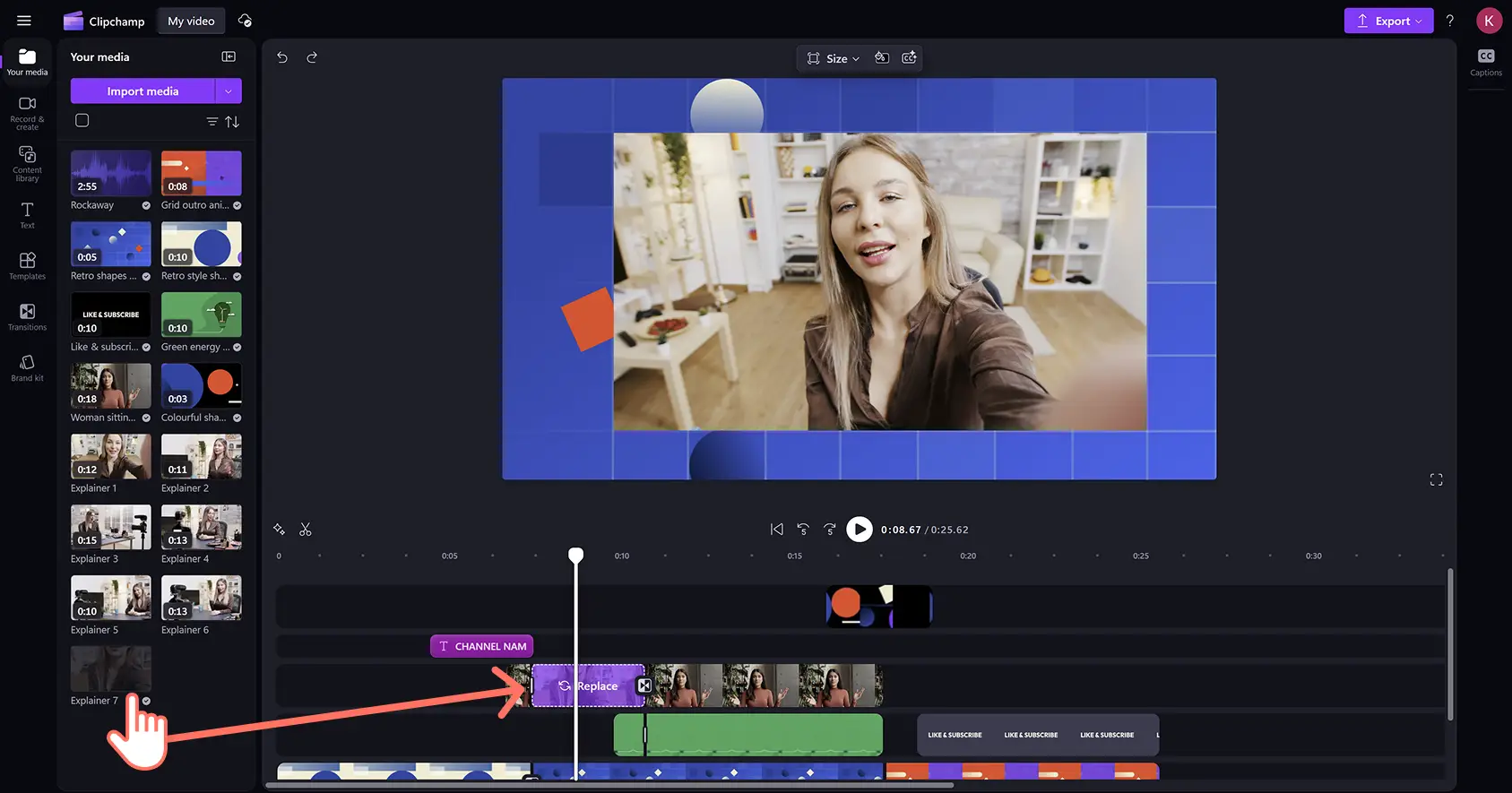Select the Rockaway audio thumbnail
This screenshot has height=793, width=1512.
pos(111,173)
